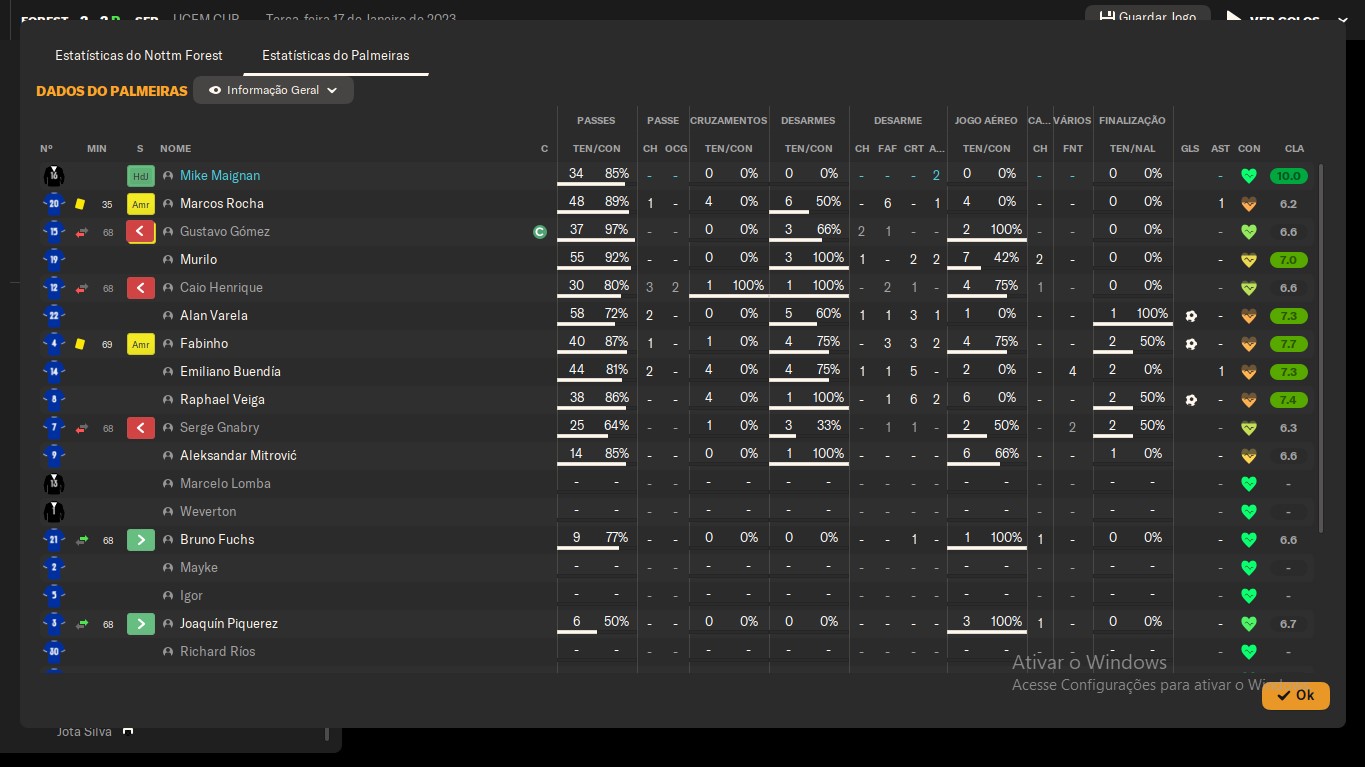Click Bruno Fuchs' green substituted-on arrow box

click(141, 540)
